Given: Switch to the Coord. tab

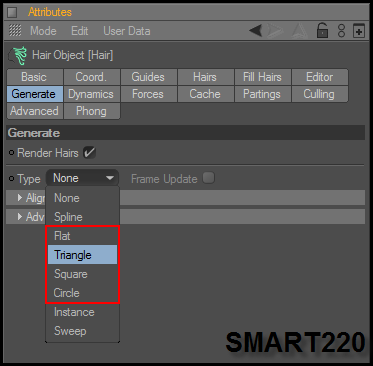Looking at the screenshot, I should coord(92,77).
